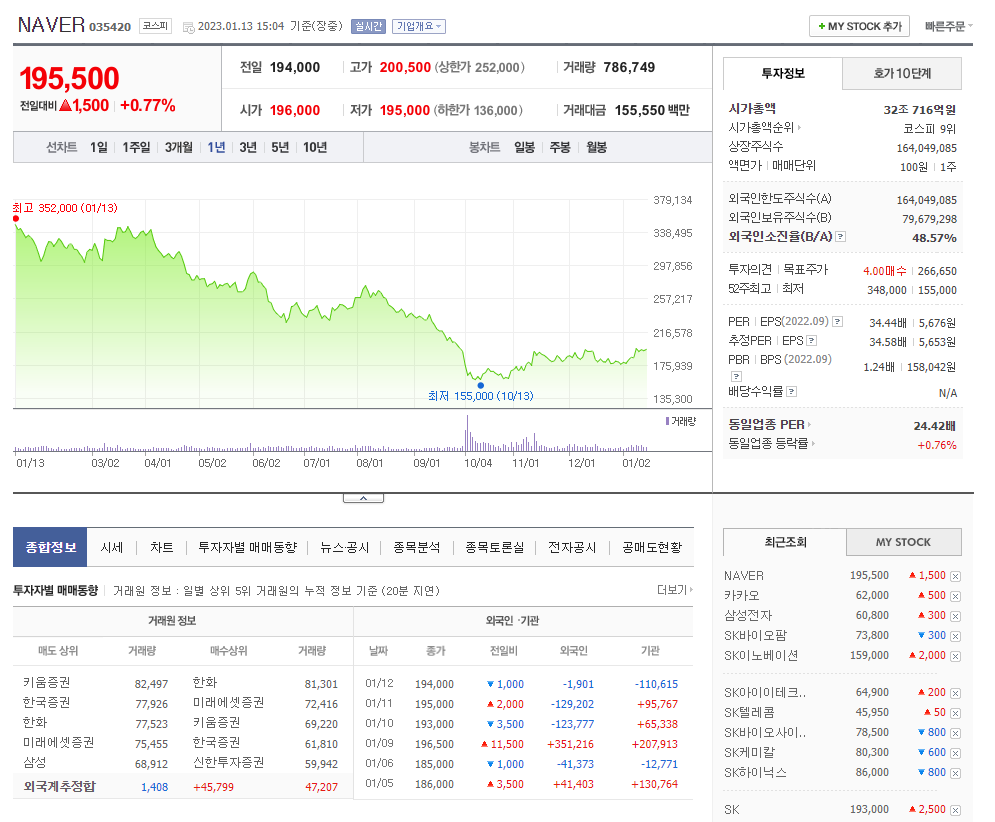995x822 pixels.
Task: Remove SK from recent list
Action: (955, 810)
